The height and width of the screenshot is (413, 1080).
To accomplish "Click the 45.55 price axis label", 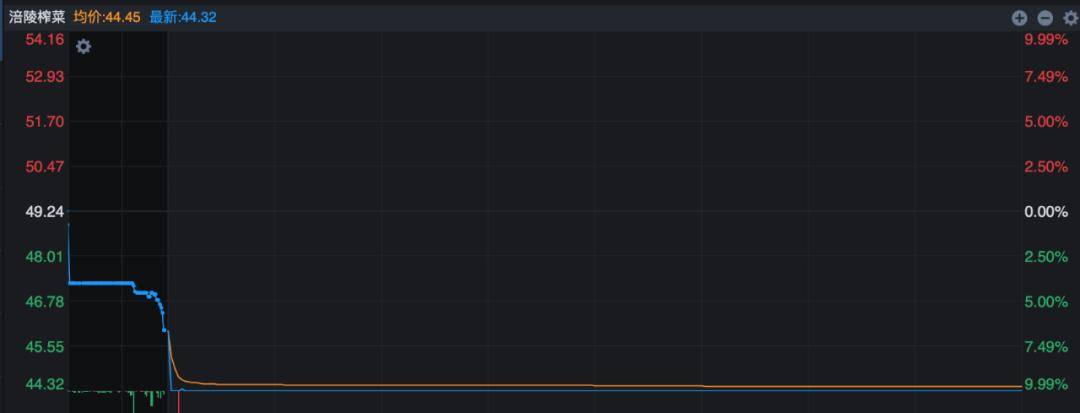I will coord(45,347).
